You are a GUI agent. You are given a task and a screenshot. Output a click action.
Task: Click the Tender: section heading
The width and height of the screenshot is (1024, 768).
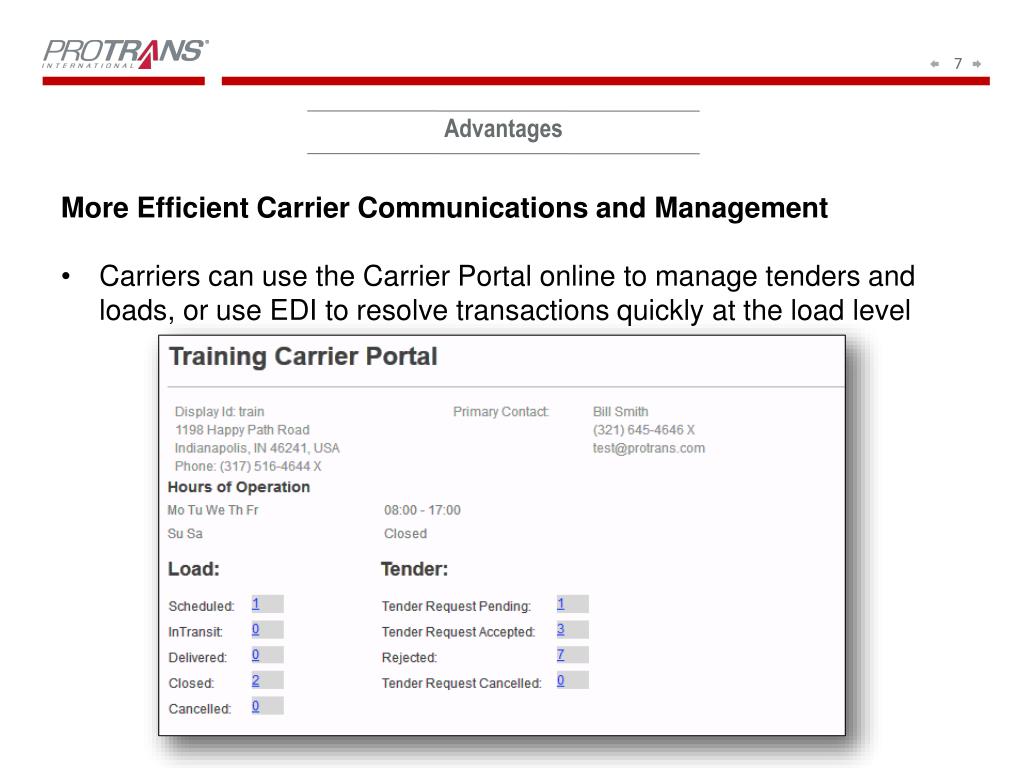(x=414, y=569)
